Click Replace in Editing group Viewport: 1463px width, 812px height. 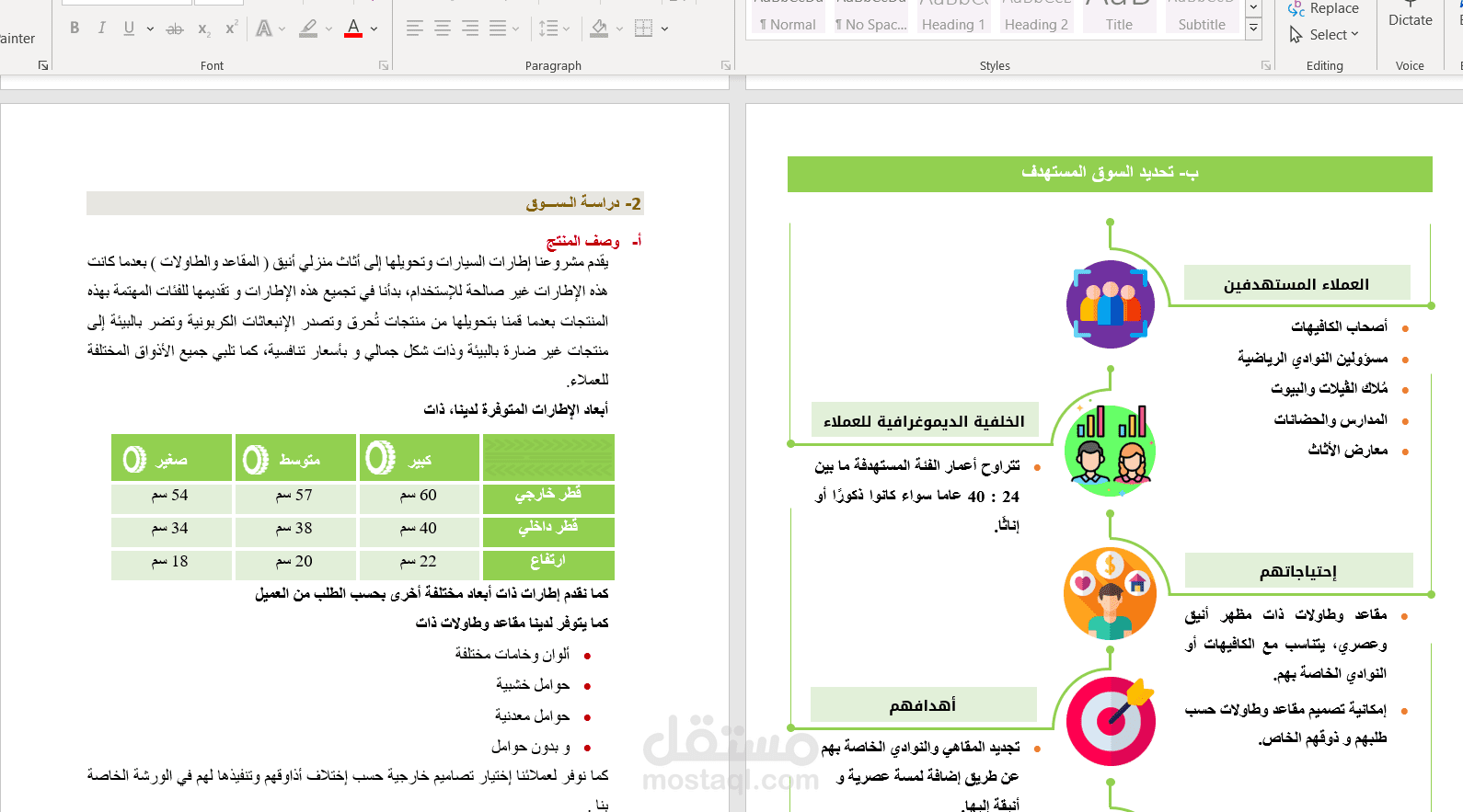pos(1323,8)
